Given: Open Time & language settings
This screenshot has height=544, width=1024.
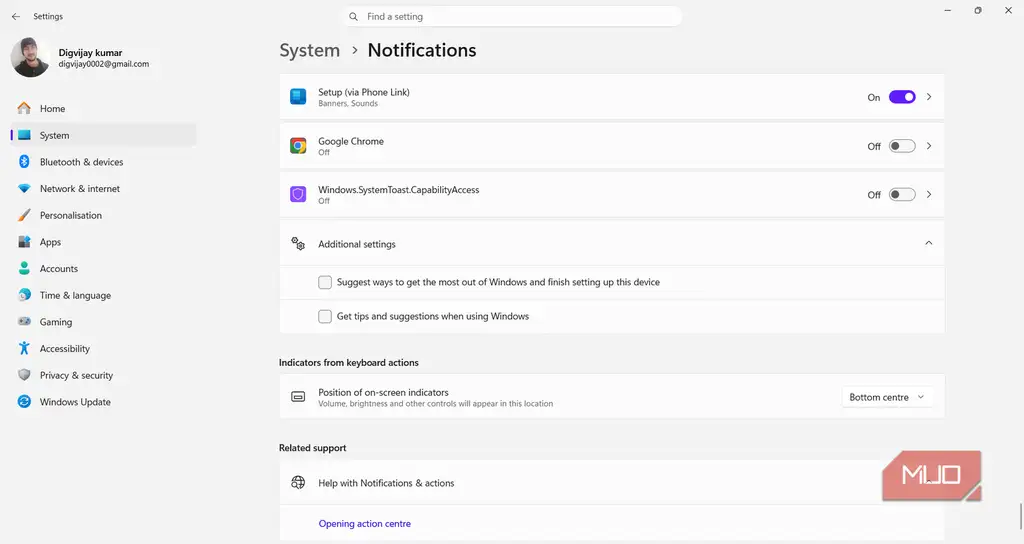Looking at the screenshot, I should coord(104,295).
